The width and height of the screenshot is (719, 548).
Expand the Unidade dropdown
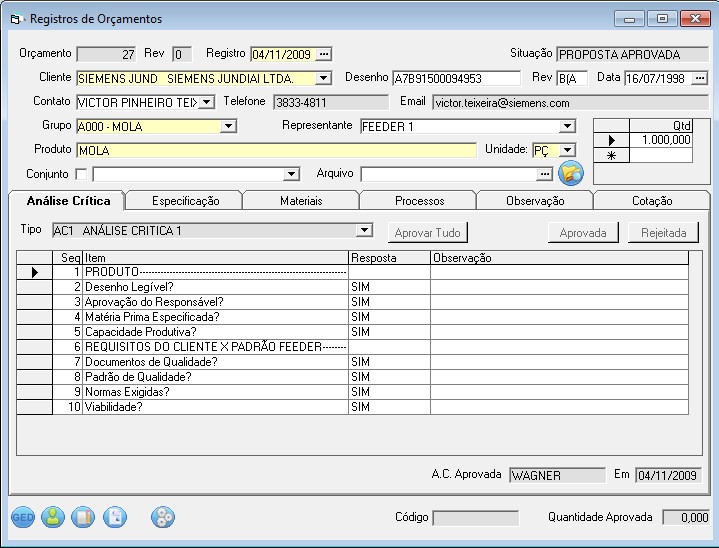pos(568,150)
